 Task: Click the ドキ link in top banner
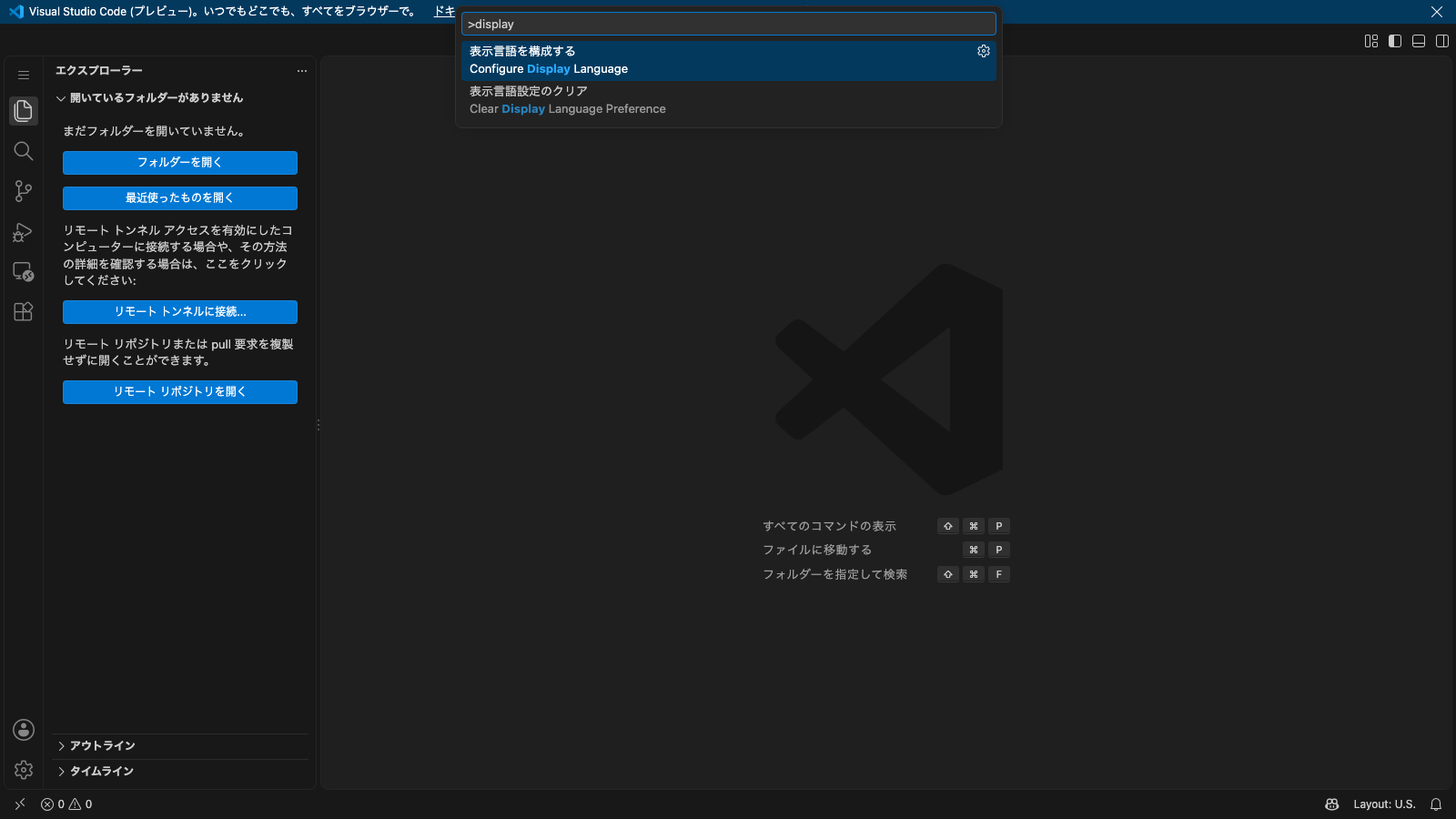pos(445,12)
